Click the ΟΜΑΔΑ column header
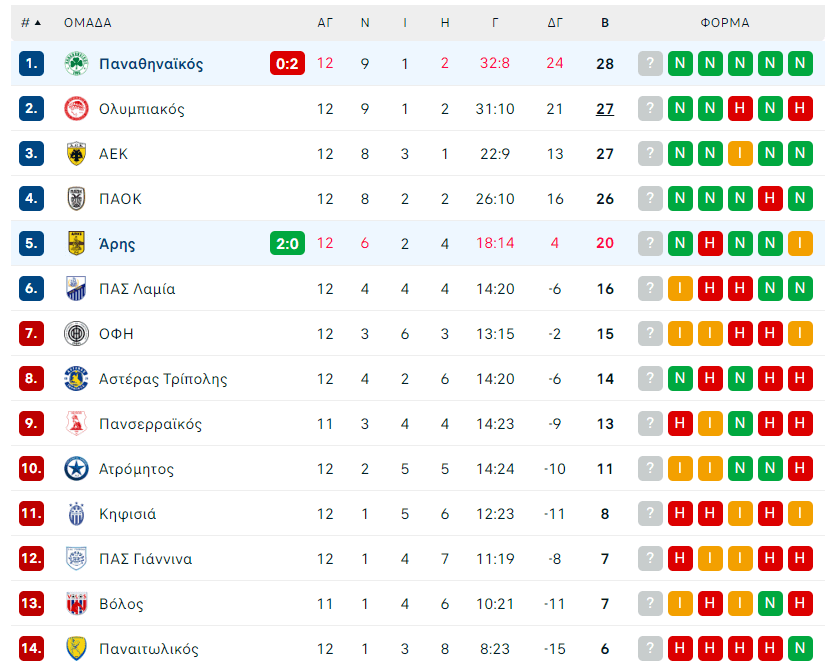Image resolution: width=827 pixels, height=667 pixels. [x=88, y=22]
